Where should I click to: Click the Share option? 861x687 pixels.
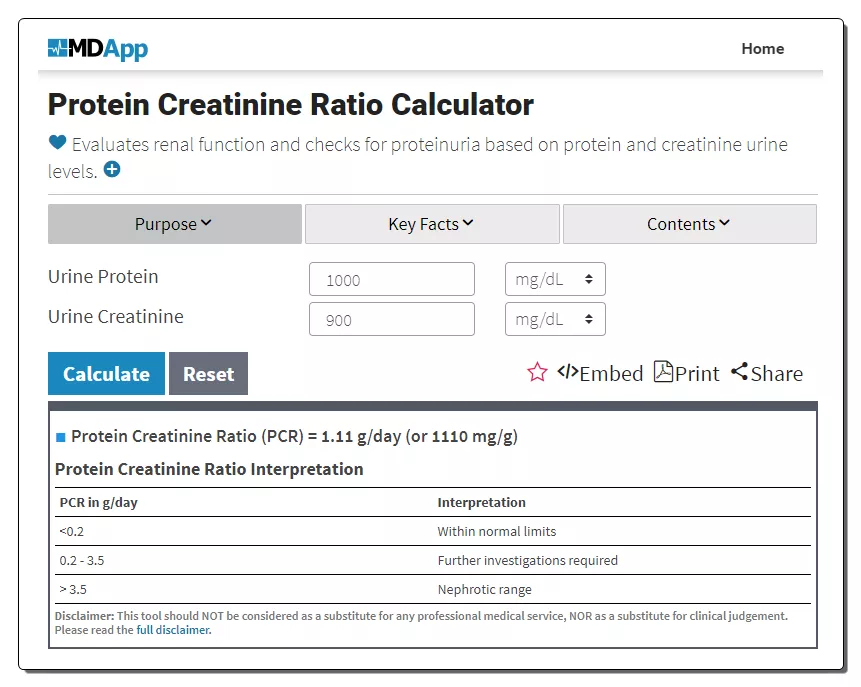(767, 373)
